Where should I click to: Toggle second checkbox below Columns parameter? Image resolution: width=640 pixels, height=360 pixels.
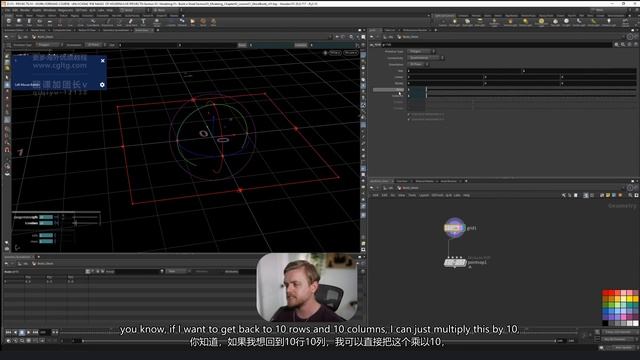pos(409,119)
